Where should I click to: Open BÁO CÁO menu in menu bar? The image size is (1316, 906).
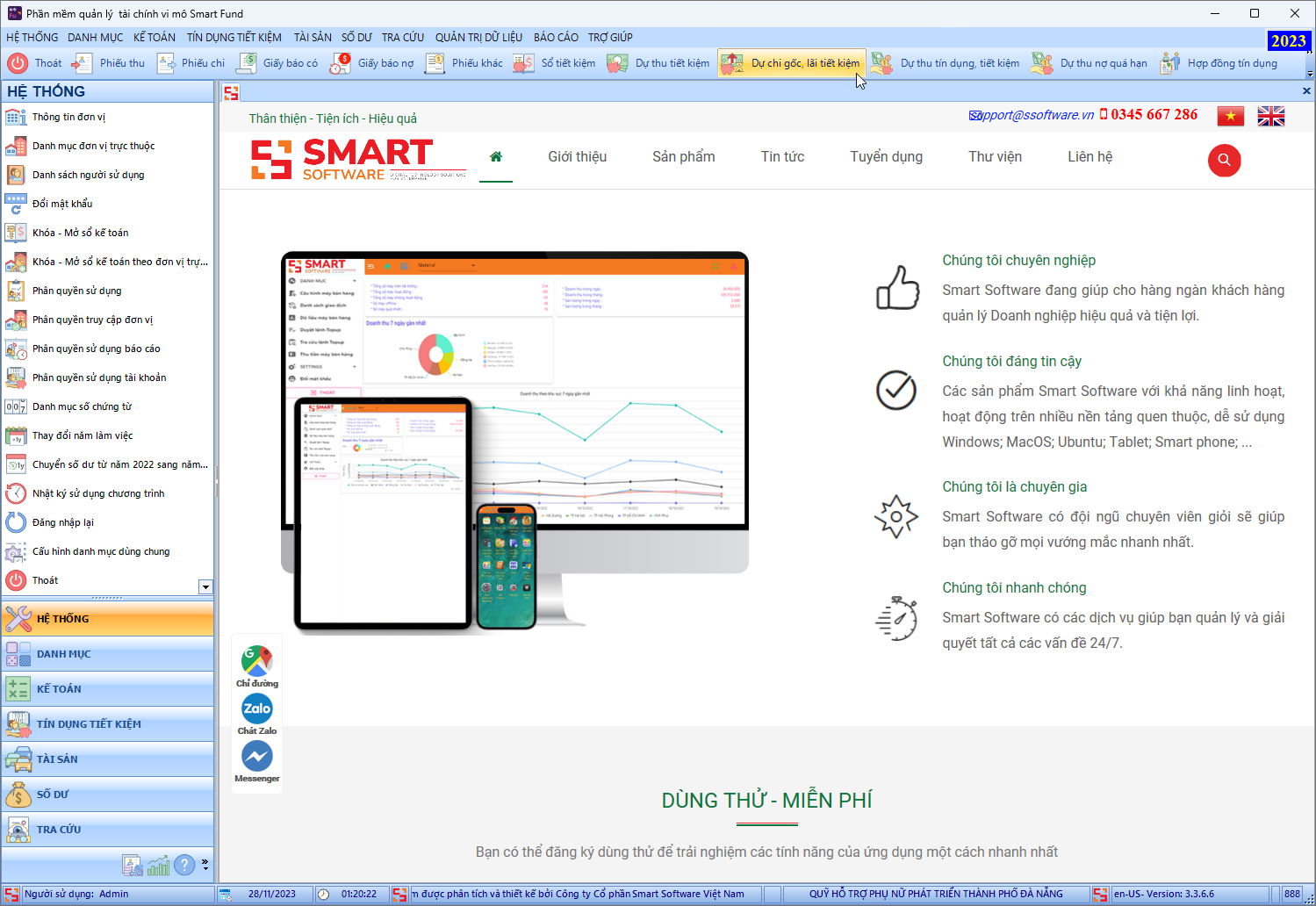[x=556, y=38]
